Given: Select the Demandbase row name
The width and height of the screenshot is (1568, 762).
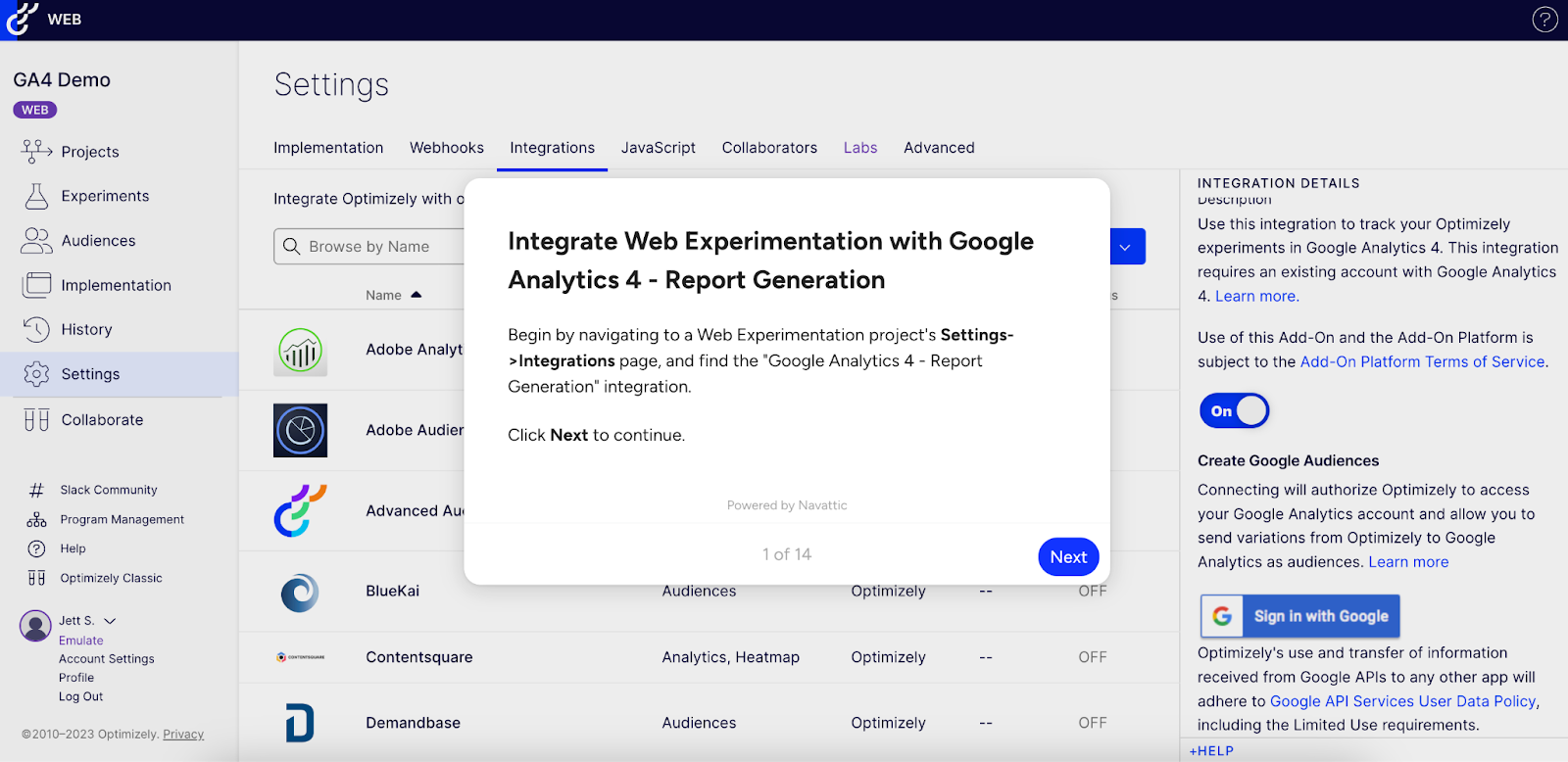Looking at the screenshot, I should click(x=414, y=723).
